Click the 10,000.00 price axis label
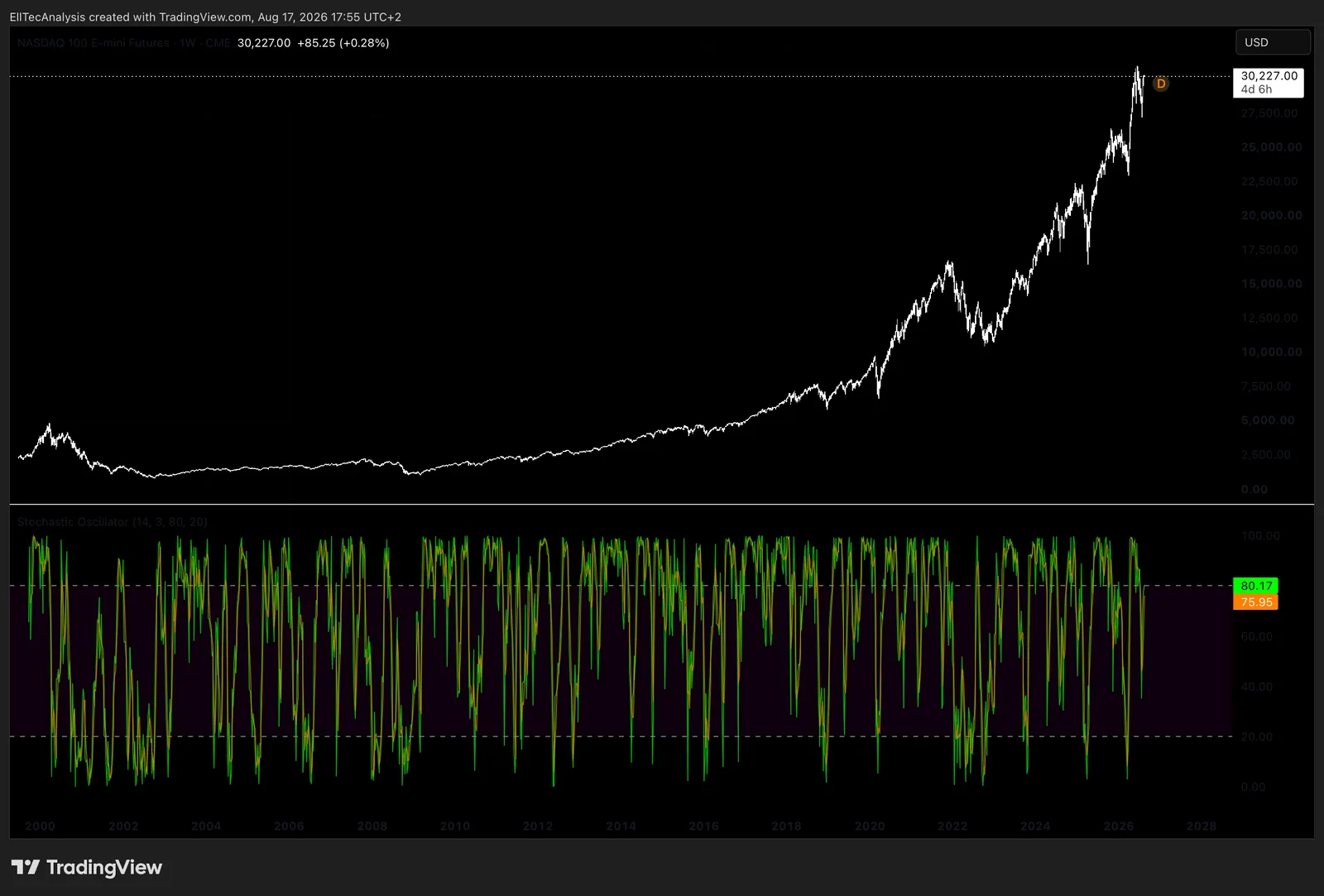Screen dimensions: 1324x896 pos(1271,352)
